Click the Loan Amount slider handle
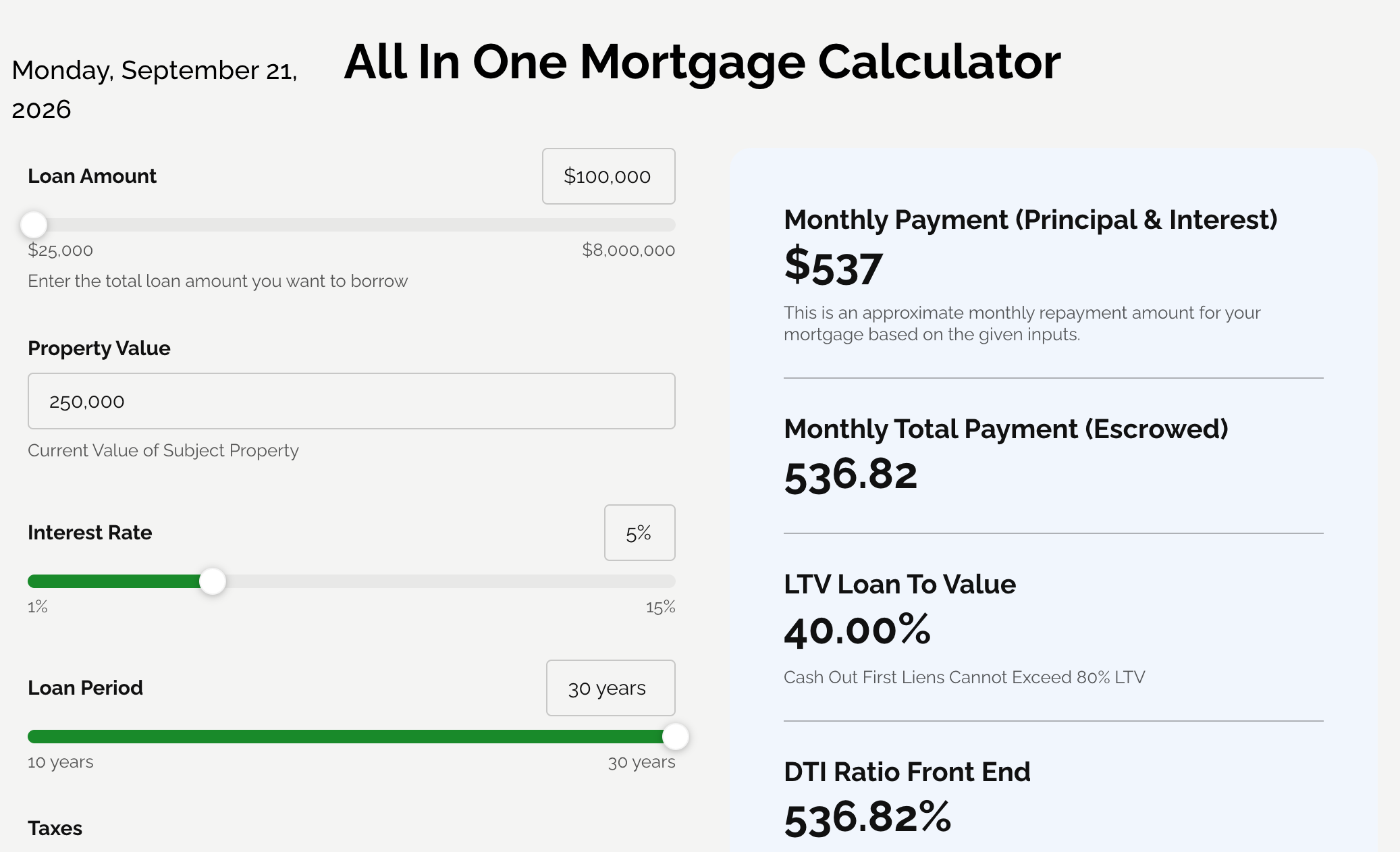Screen dimensions: 1400x852 [34, 225]
